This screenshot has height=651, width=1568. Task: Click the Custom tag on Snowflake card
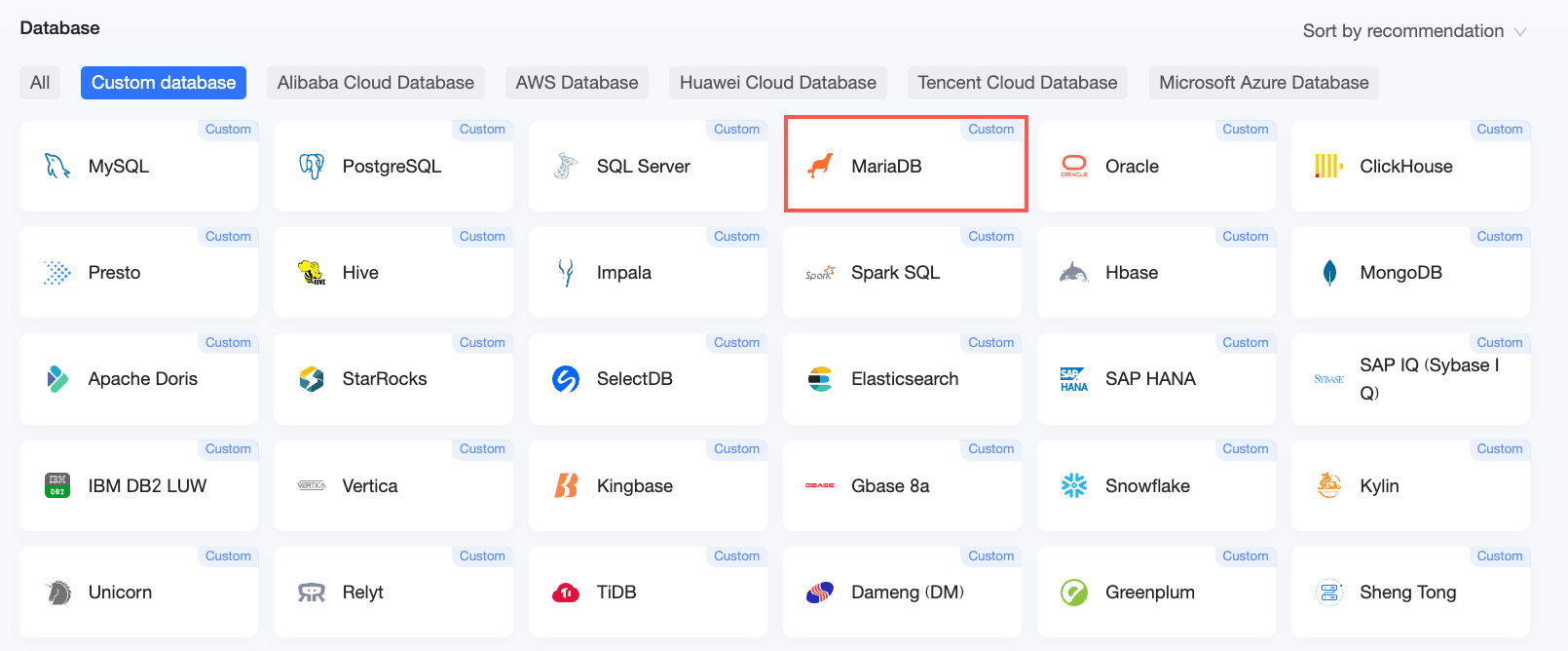click(x=1246, y=448)
